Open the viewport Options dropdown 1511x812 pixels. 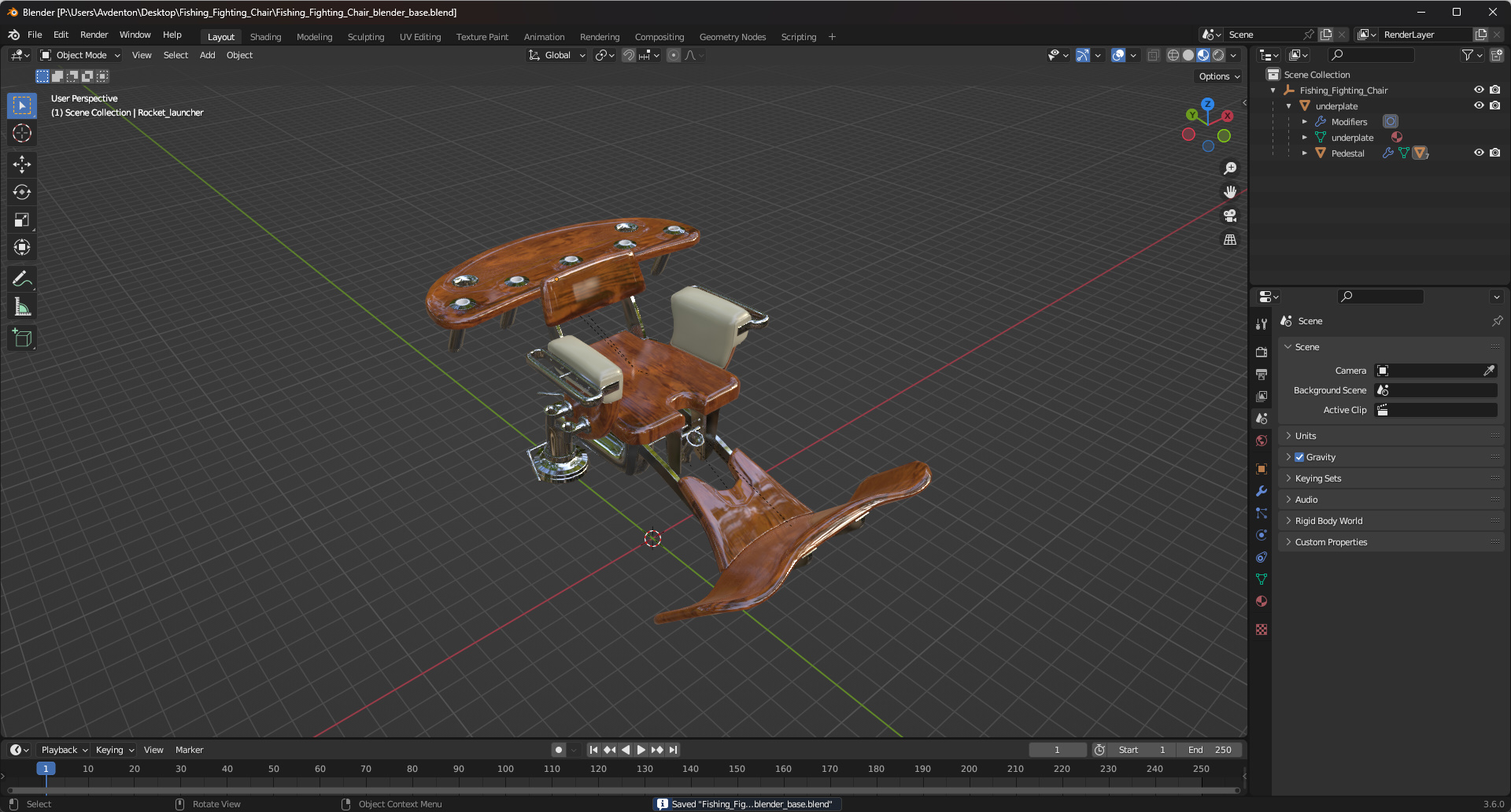(x=1219, y=76)
